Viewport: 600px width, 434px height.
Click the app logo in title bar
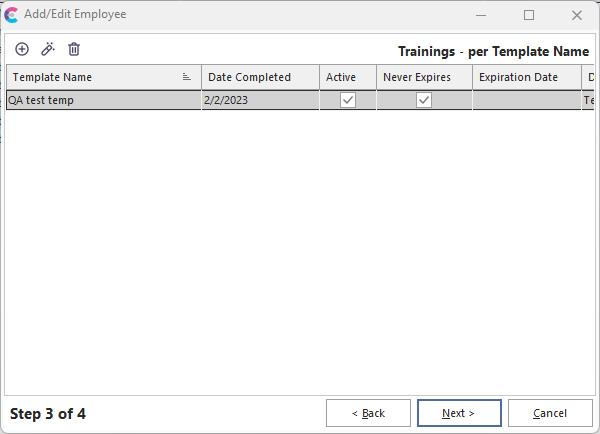12,15
